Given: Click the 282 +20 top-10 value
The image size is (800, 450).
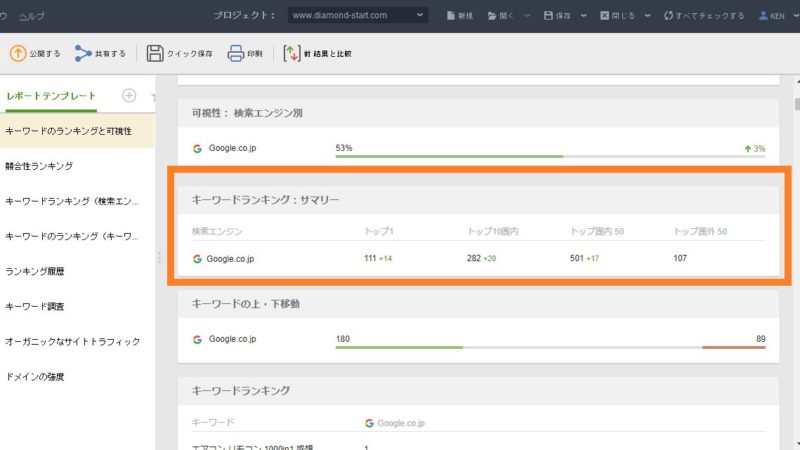Looking at the screenshot, I should coord(481,258).
